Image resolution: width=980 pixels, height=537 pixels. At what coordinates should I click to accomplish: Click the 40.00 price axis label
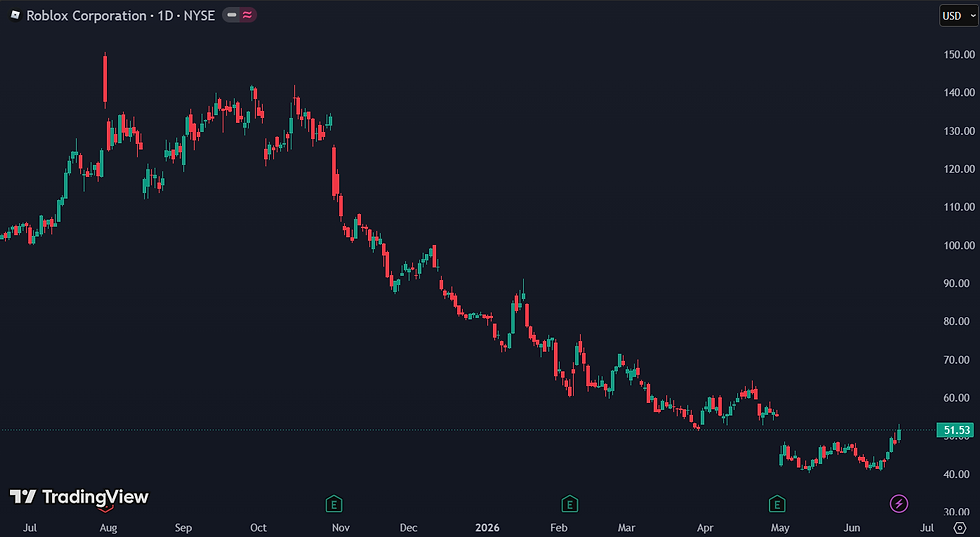[959, 474]
